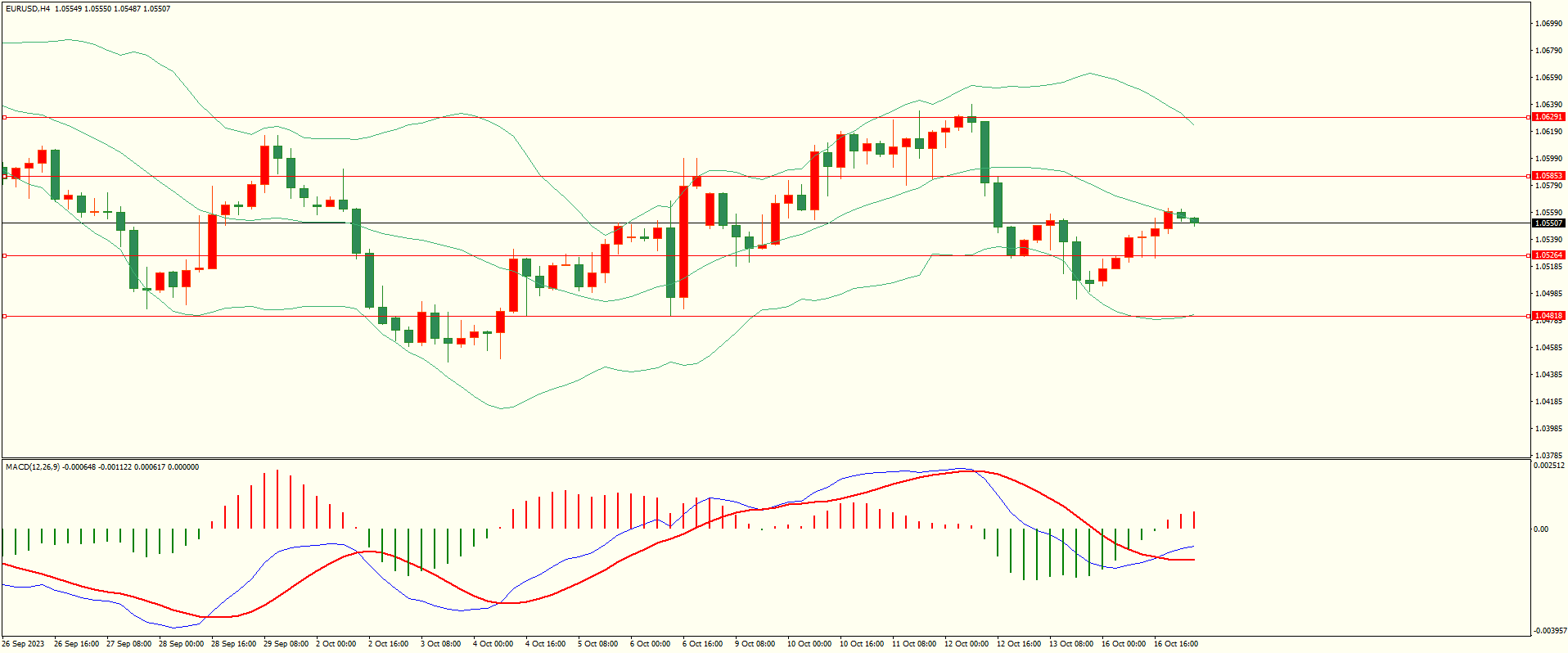Click the 6 Oct 16:00 time label

(702, 644)
